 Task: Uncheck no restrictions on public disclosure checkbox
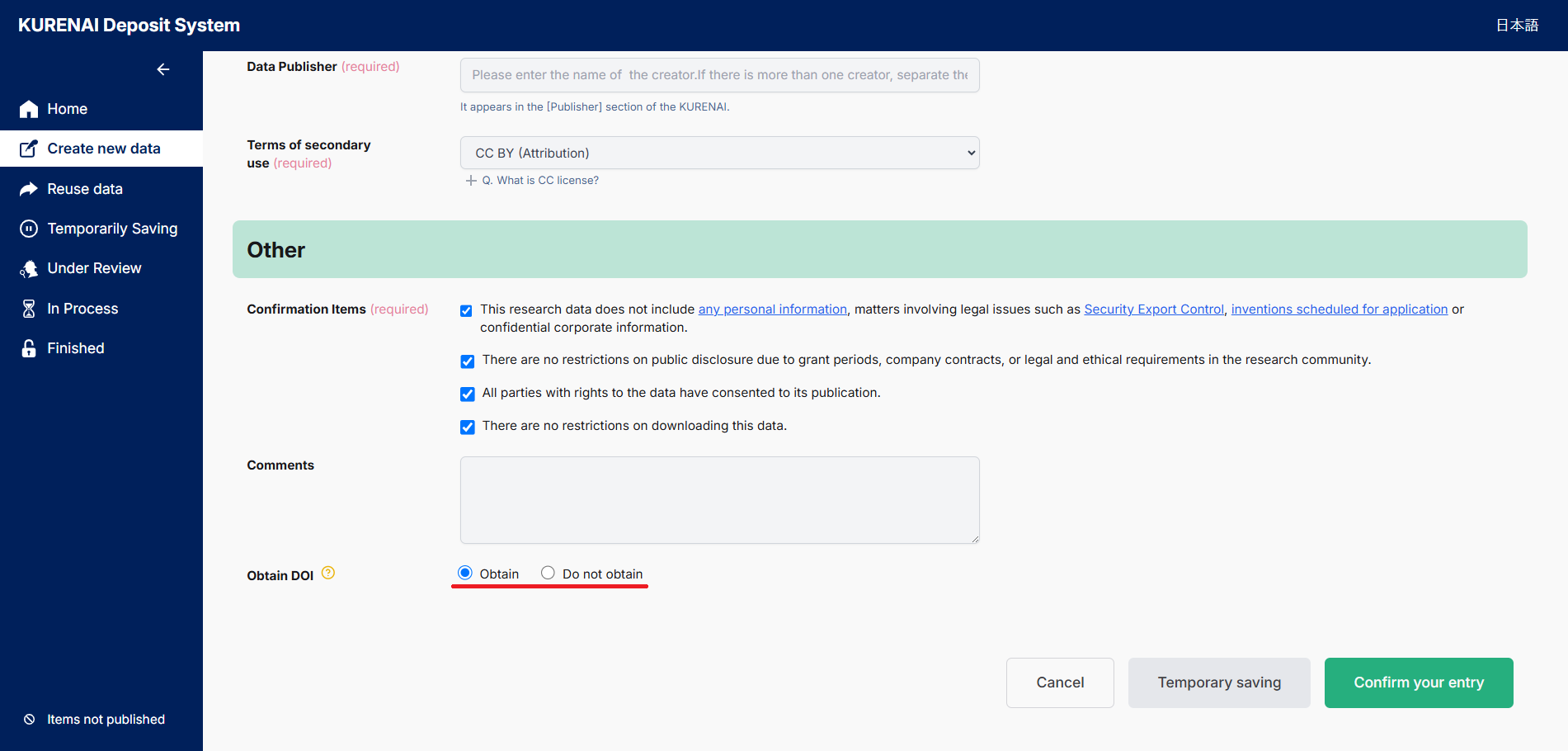pyautogui.click(x=468, y=361)
